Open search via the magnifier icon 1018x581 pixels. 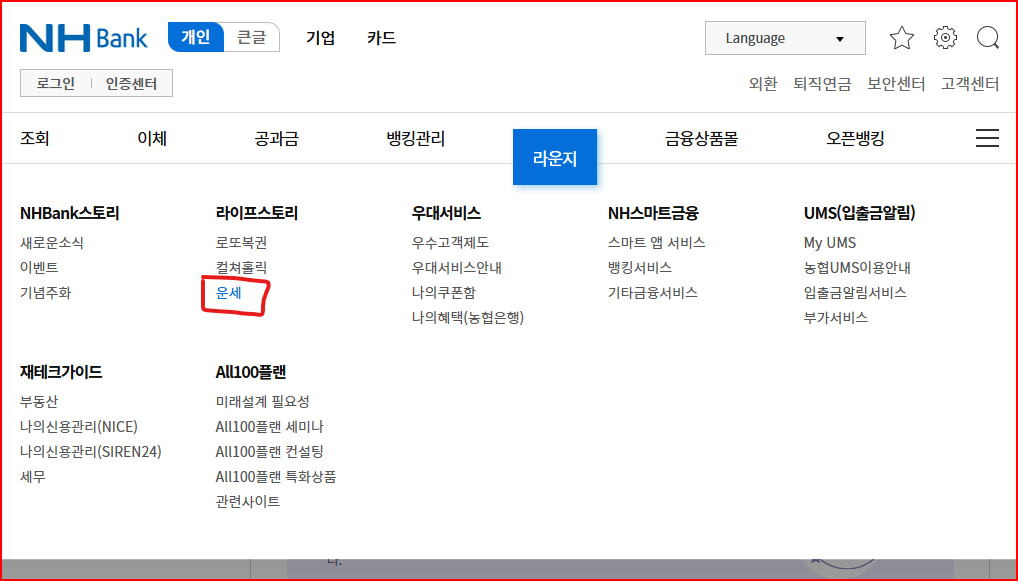[x=987, y=38]
